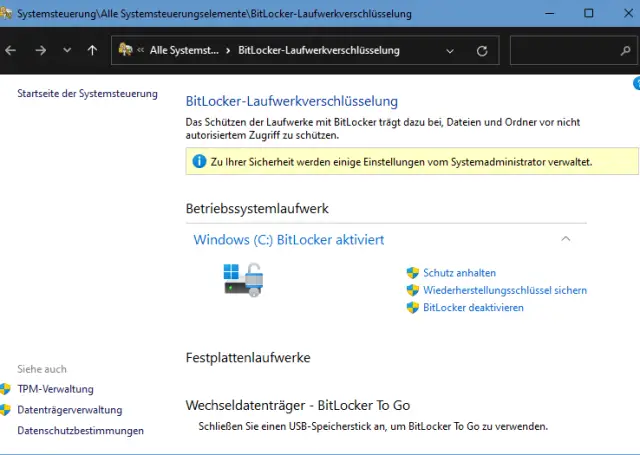
Task: Click the shield icon beside TPM-Verwaltung
Action: [x=6, y=389]
